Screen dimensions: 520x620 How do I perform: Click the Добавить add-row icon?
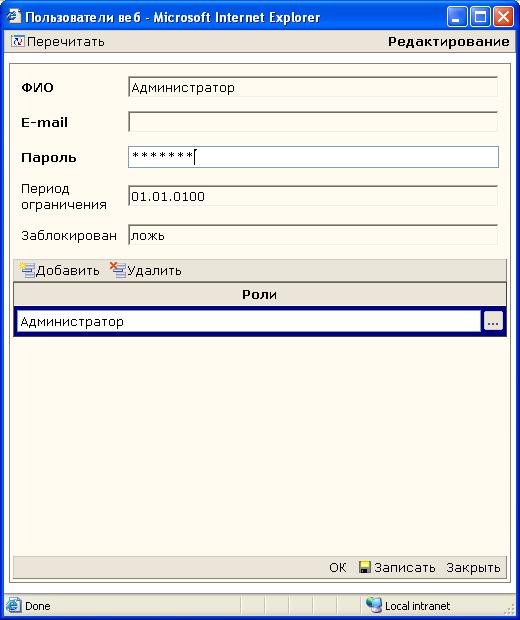tap(27, 270)
